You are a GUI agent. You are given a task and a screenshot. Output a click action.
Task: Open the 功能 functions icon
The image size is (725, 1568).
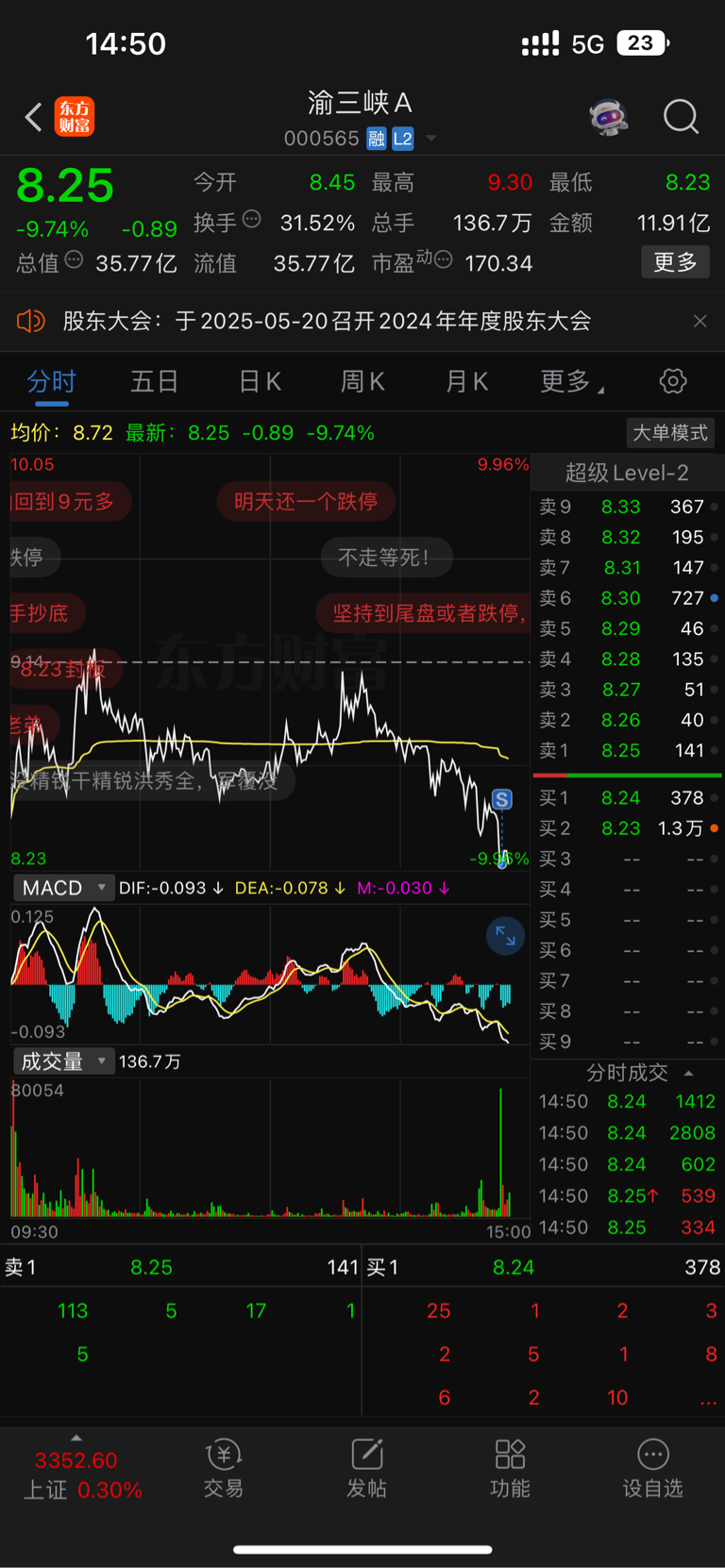pyautogui.click(x=510, y=1469)
